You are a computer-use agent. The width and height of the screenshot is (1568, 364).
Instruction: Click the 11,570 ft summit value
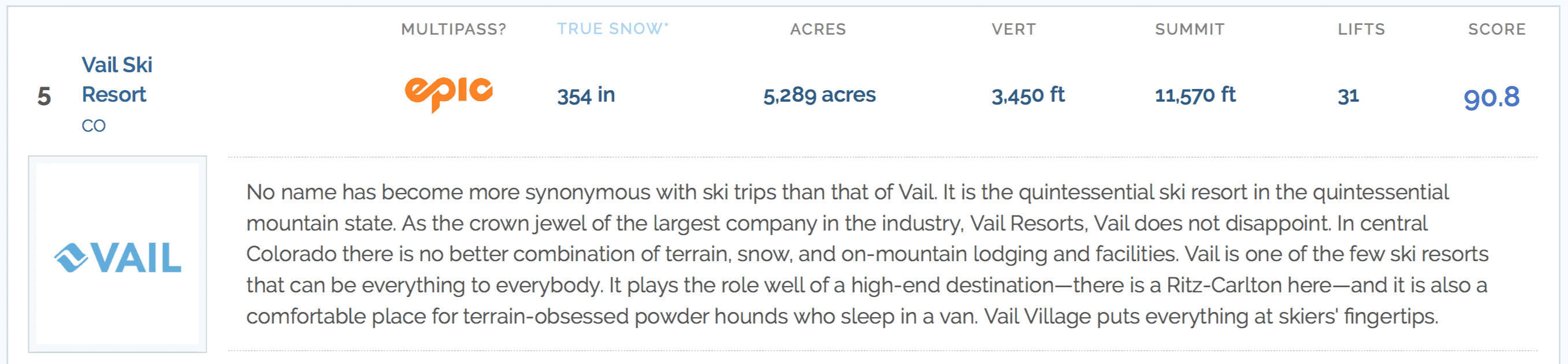coord(1195,95)
